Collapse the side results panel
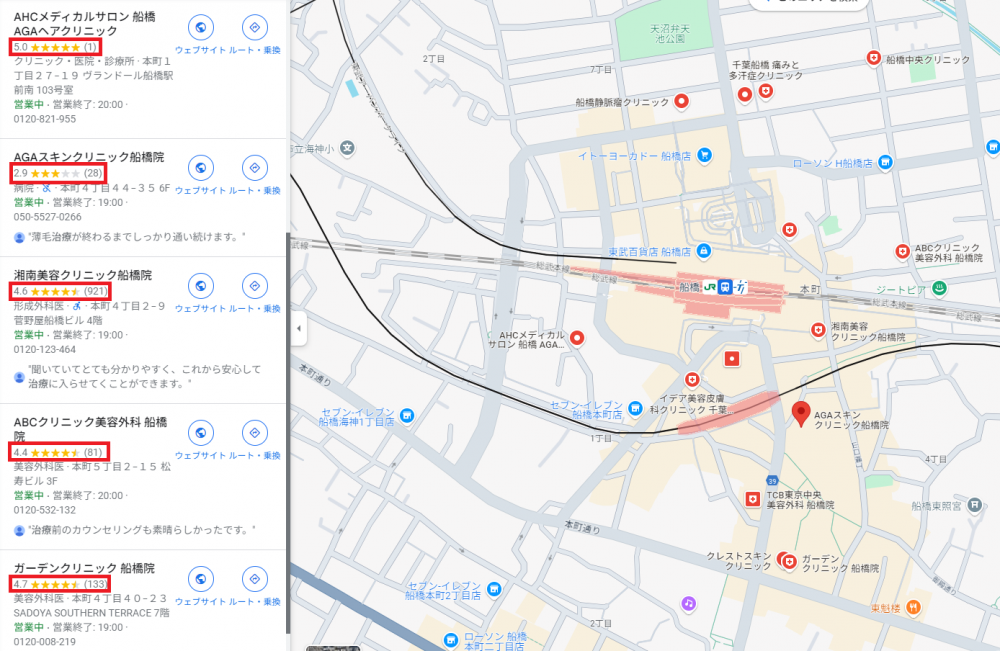 tap(298, 328)
